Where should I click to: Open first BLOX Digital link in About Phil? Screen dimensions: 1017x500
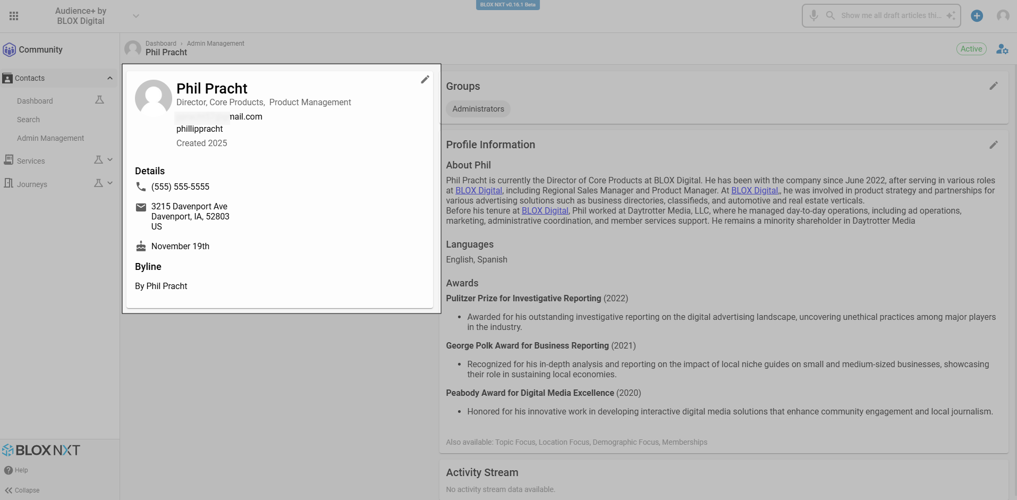pyautogui.click(x=479, y=191)
